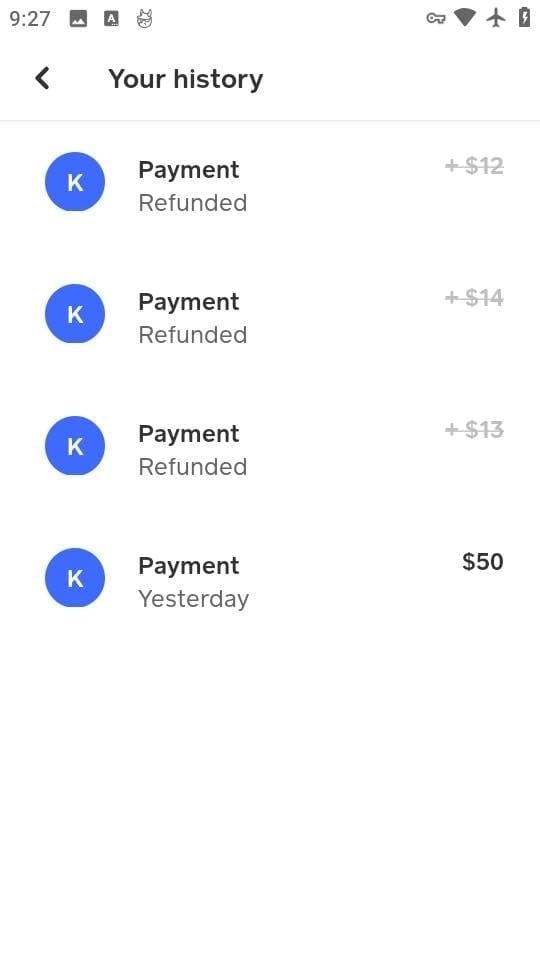
Task: Tap the $50 amount
Action: tap(483, 561)
